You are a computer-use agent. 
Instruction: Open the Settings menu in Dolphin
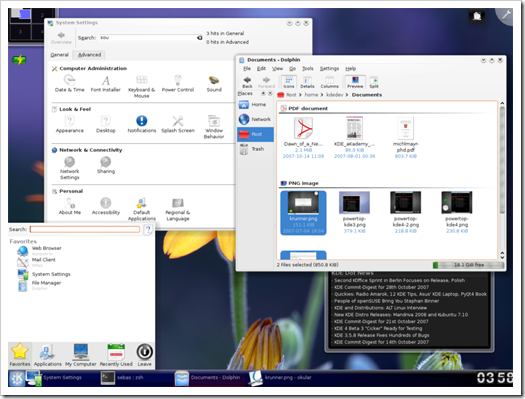[329, 68]
